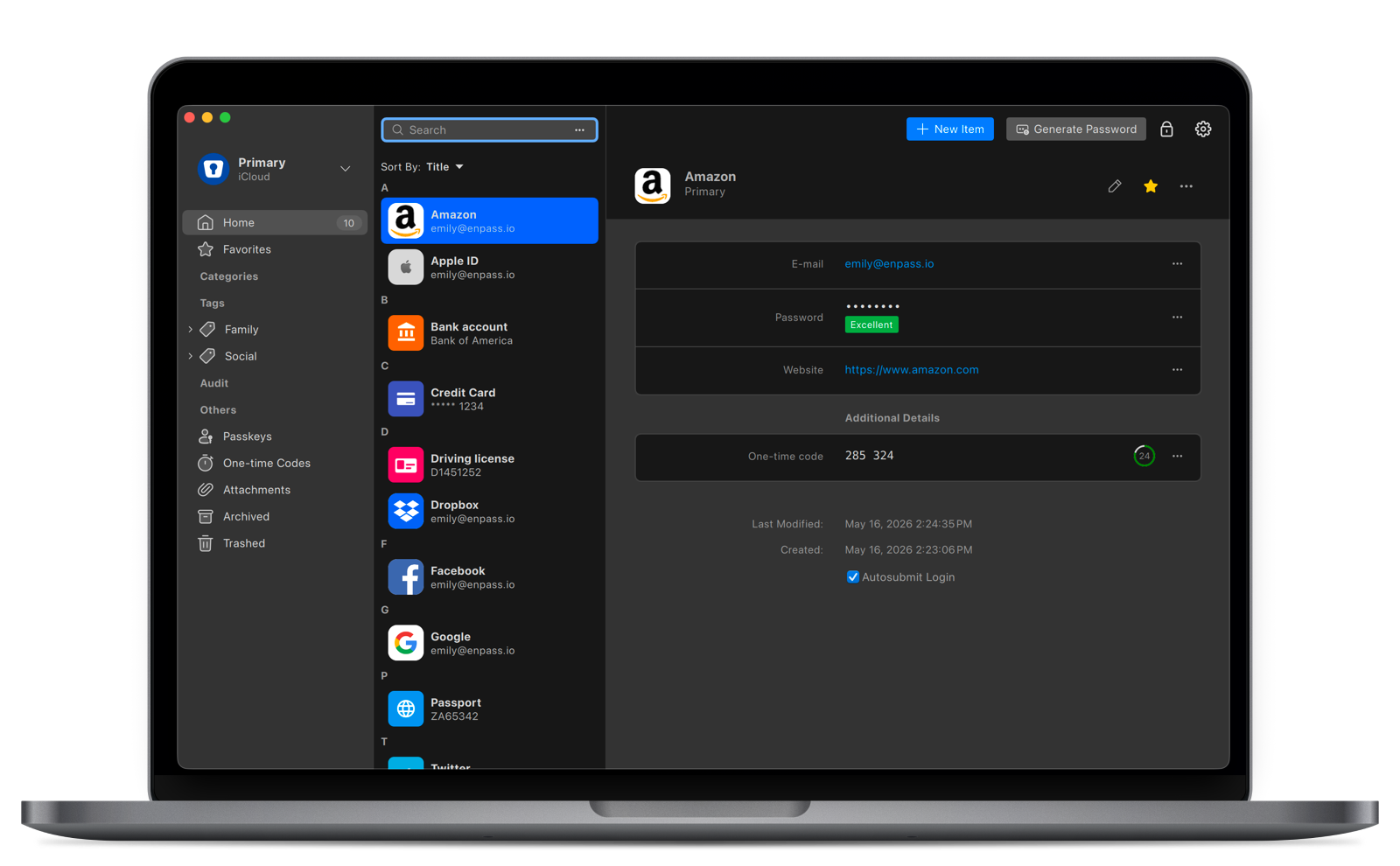Click the Created date value
This screenshot has width=1400, height=866.
coord(908,549)
